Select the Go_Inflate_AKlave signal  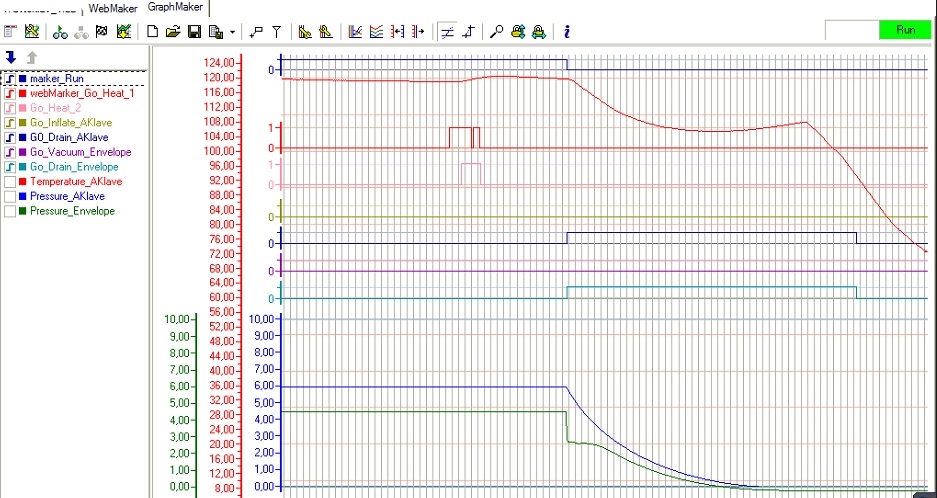(x=72, y=122)
